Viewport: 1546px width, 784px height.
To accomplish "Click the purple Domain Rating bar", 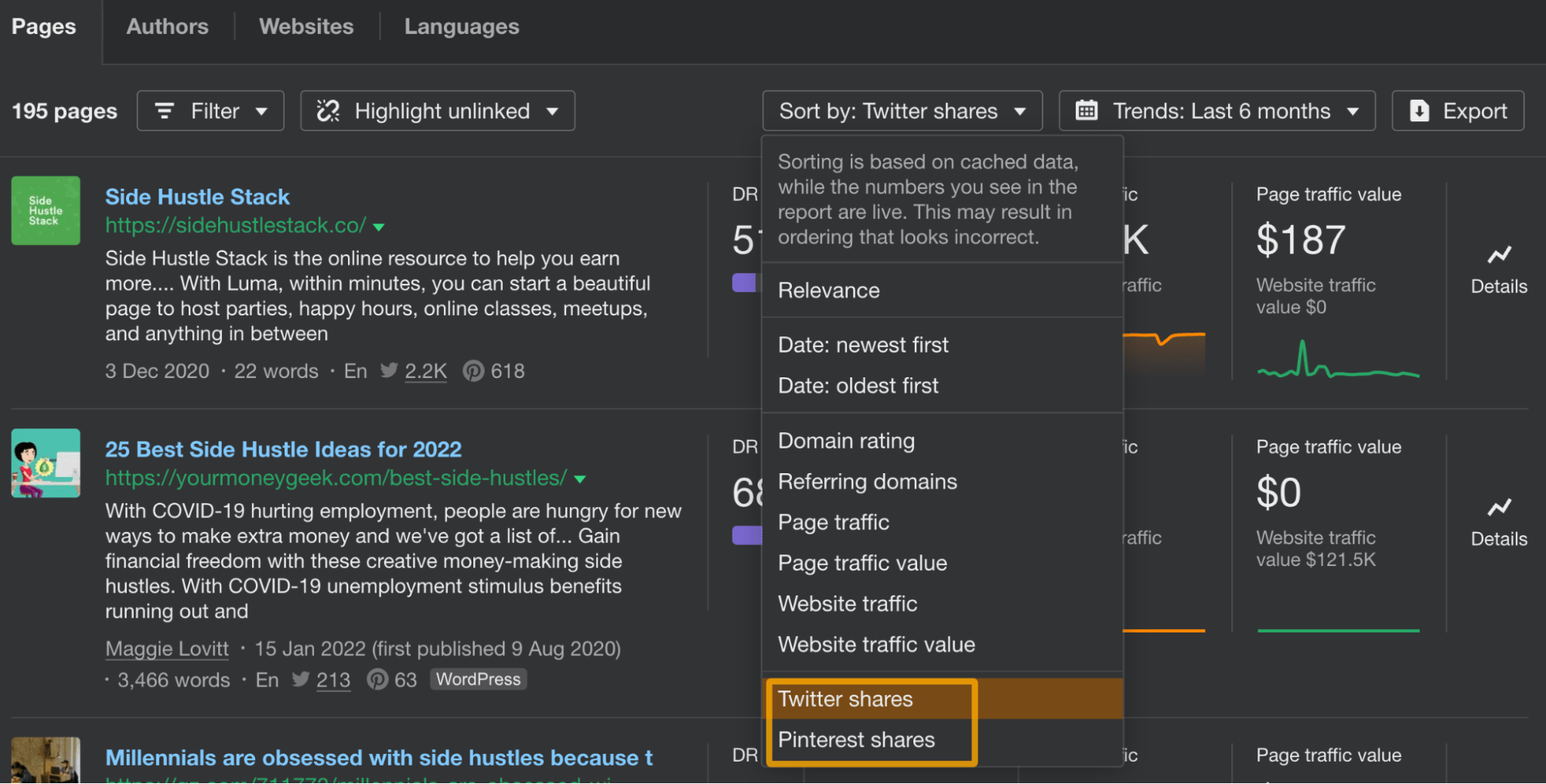I will tap(745, 282).
